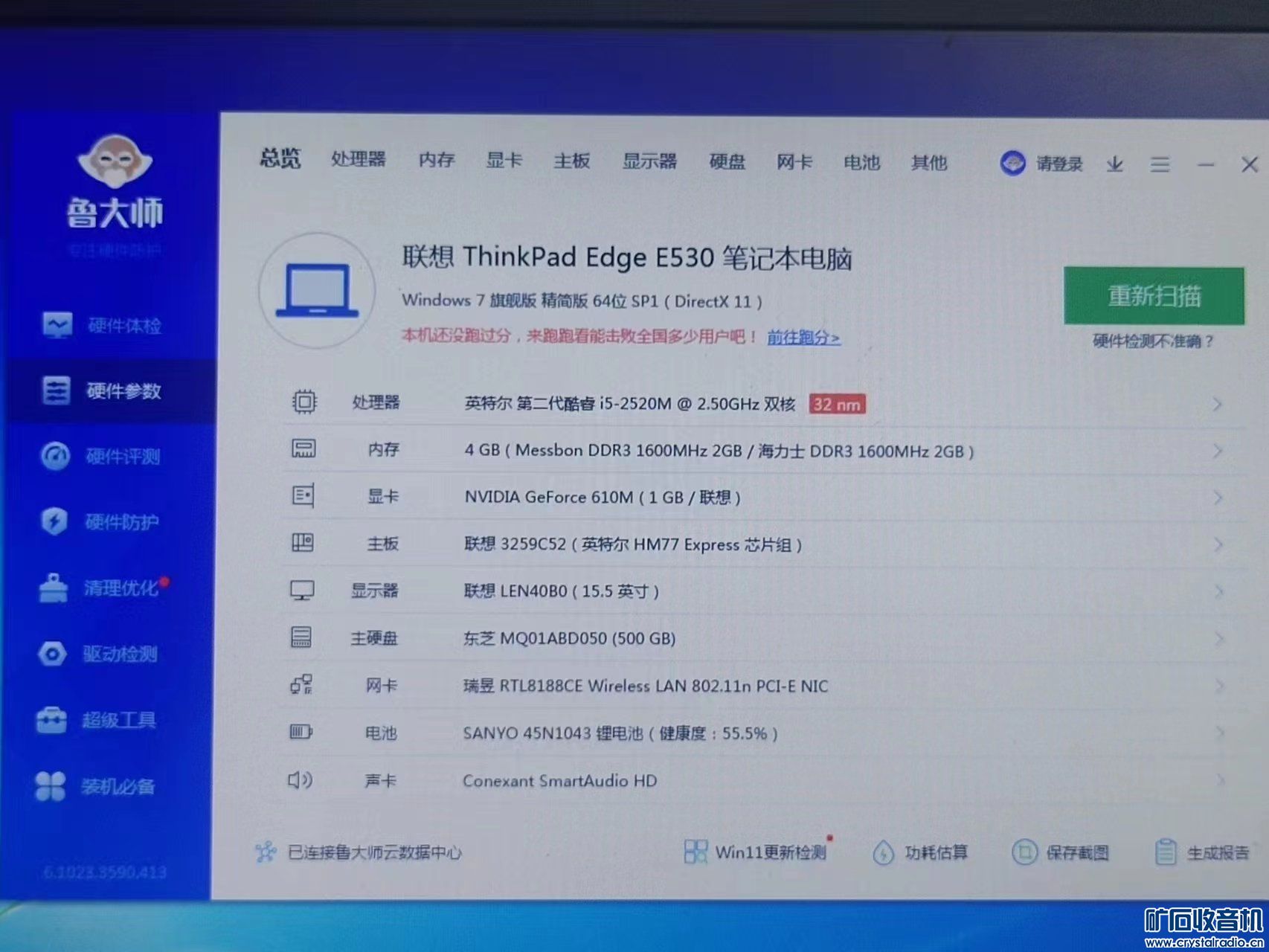Expand the 显示器 LEN40B0 row arrow
The height and width of the screenshot is (952, 1269).
[1219, 592]
